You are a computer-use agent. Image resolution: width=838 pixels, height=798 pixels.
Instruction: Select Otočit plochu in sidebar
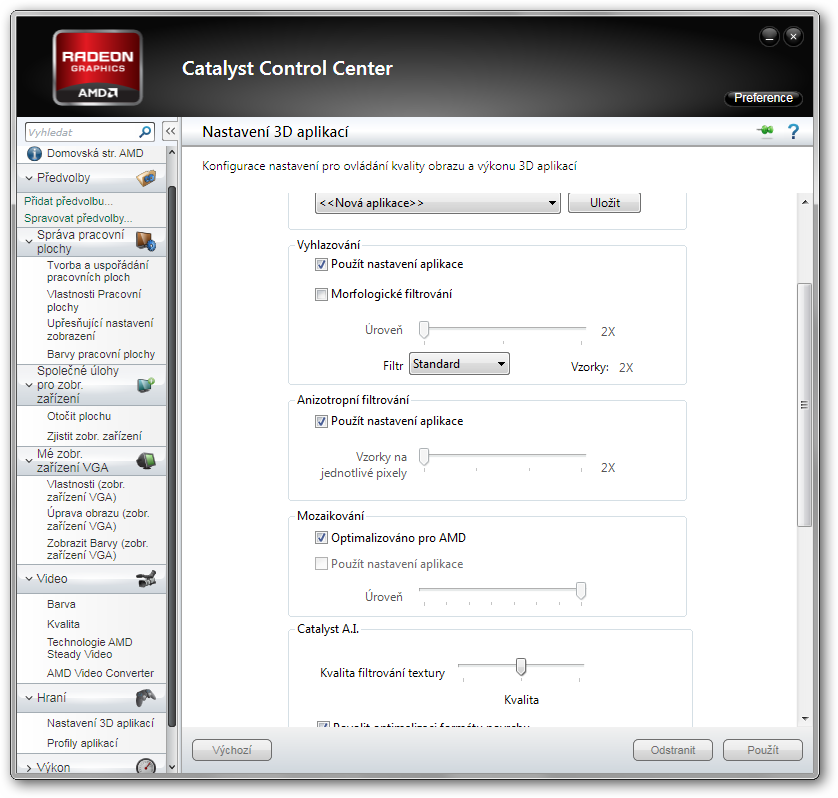tap(79, 416)
